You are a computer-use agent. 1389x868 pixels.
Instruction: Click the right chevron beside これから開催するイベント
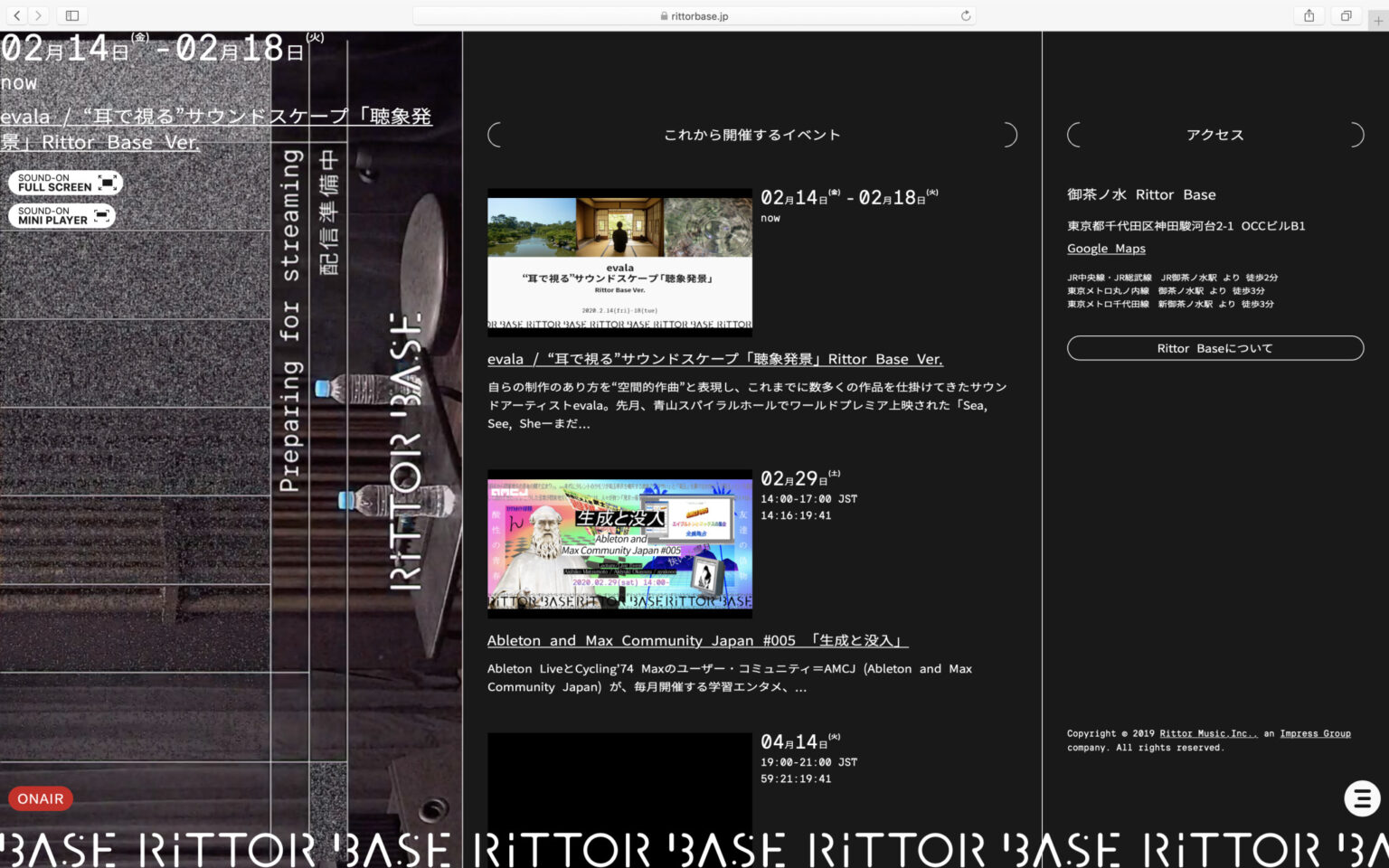pyautogui.click(x=1010, y=134)
